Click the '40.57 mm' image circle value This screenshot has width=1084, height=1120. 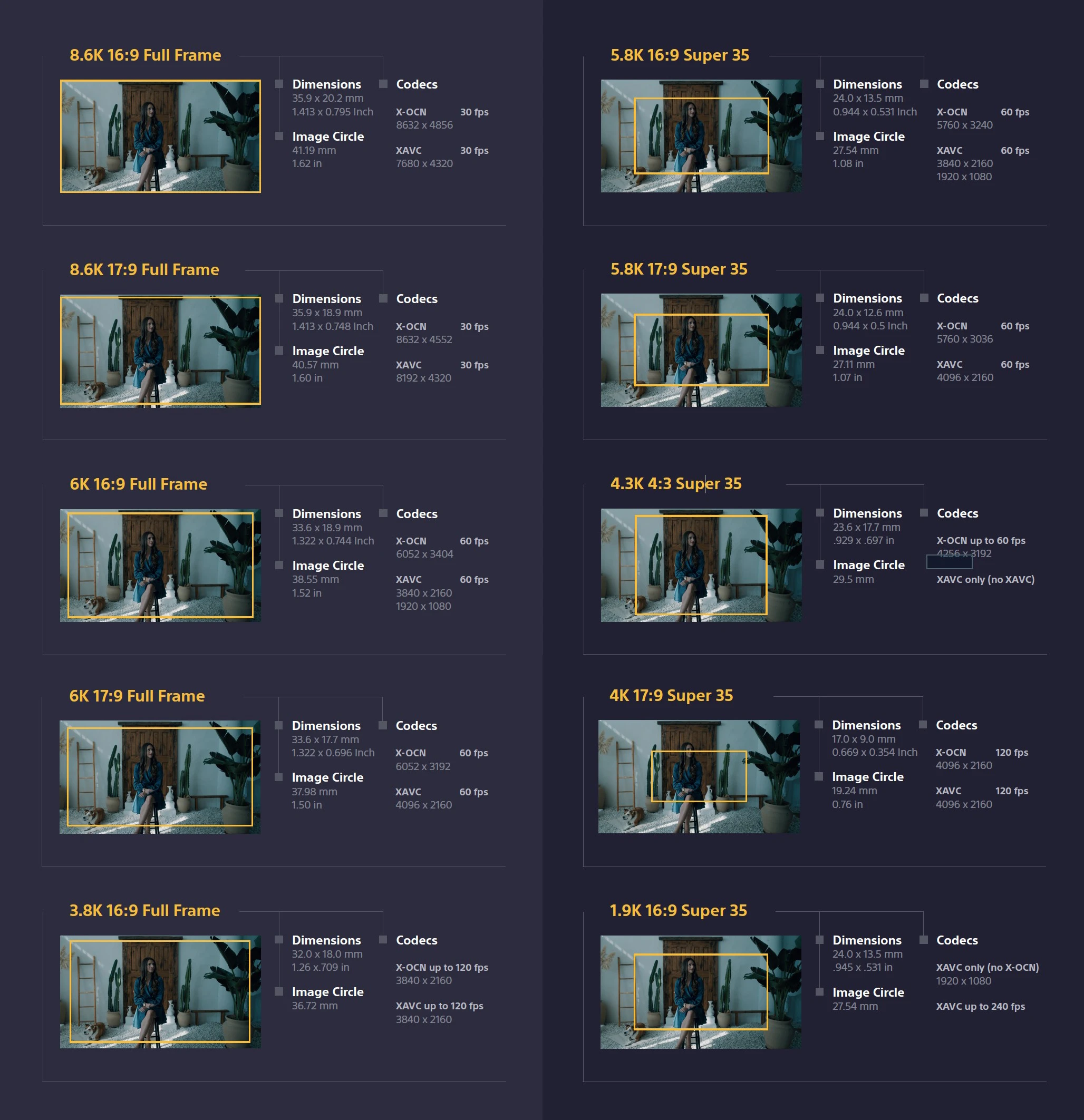coord(315,364)
